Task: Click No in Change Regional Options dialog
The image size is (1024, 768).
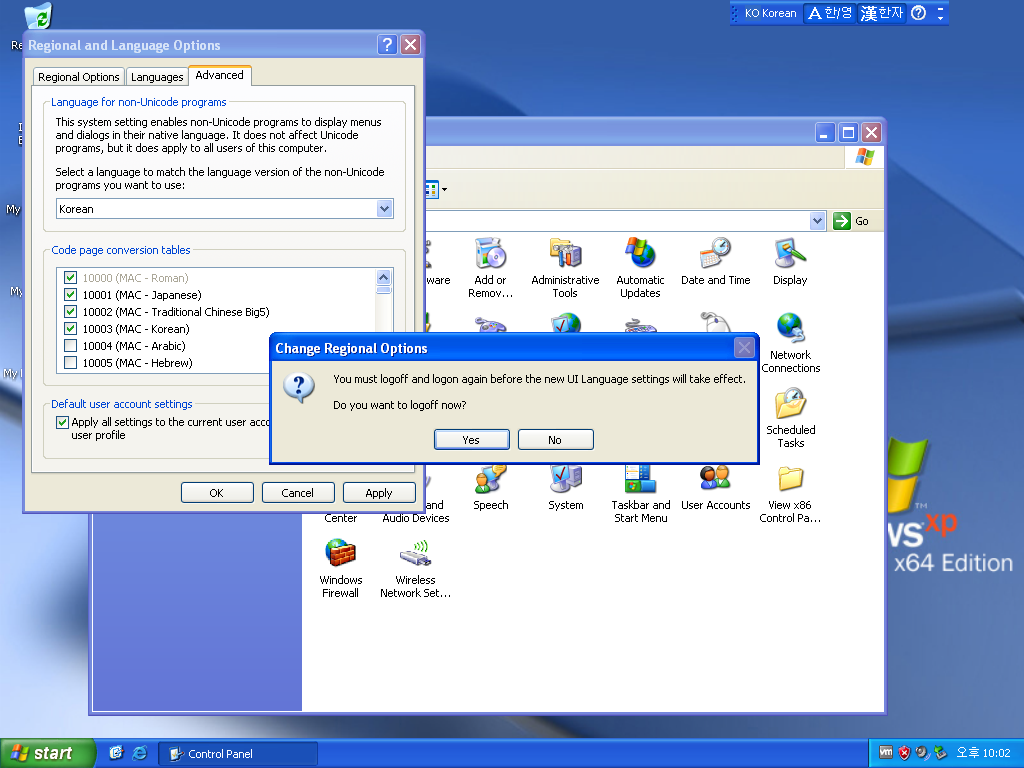Action: tap(555, 440)
